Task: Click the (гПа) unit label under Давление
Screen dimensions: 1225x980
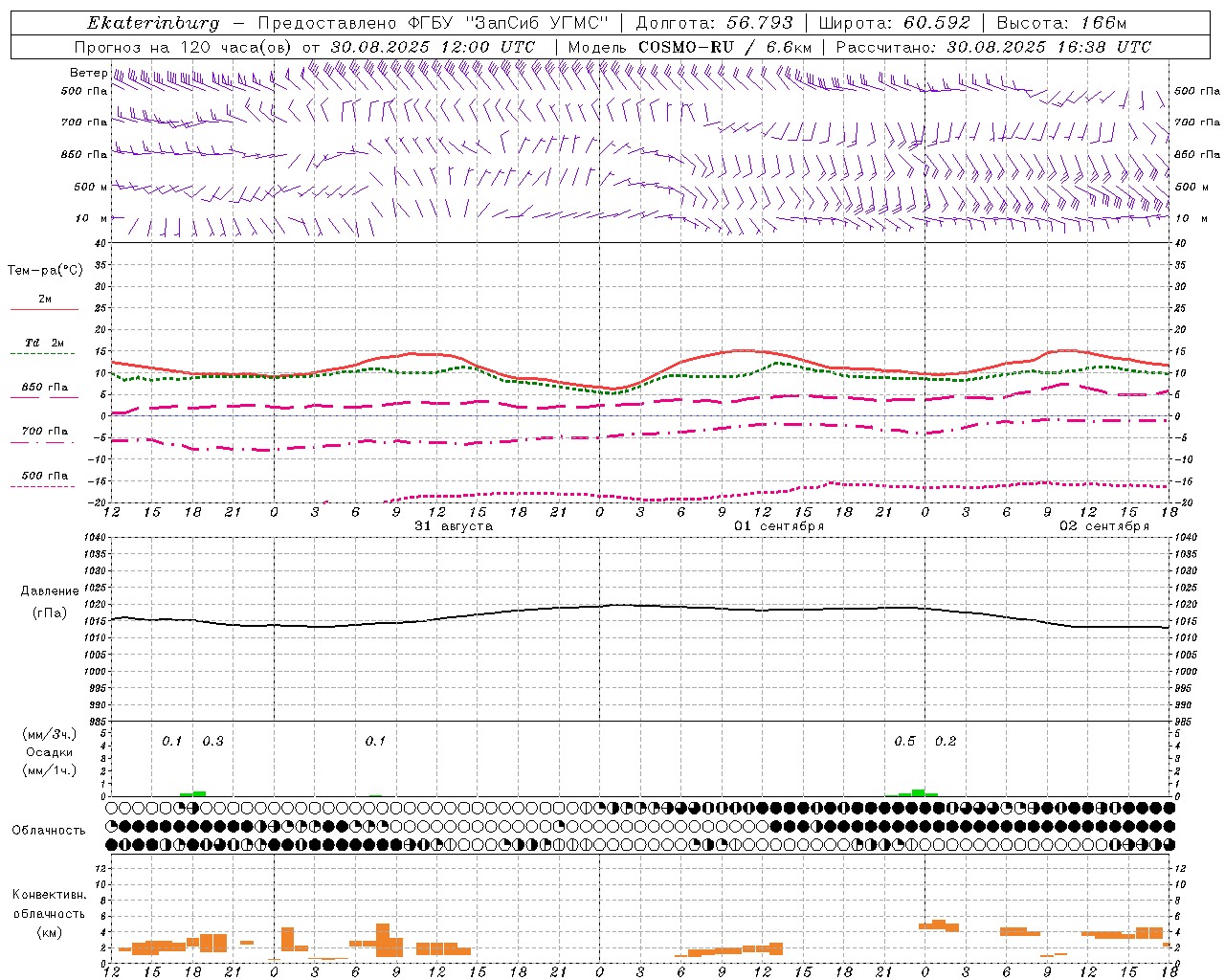Action: pos(50,613)
